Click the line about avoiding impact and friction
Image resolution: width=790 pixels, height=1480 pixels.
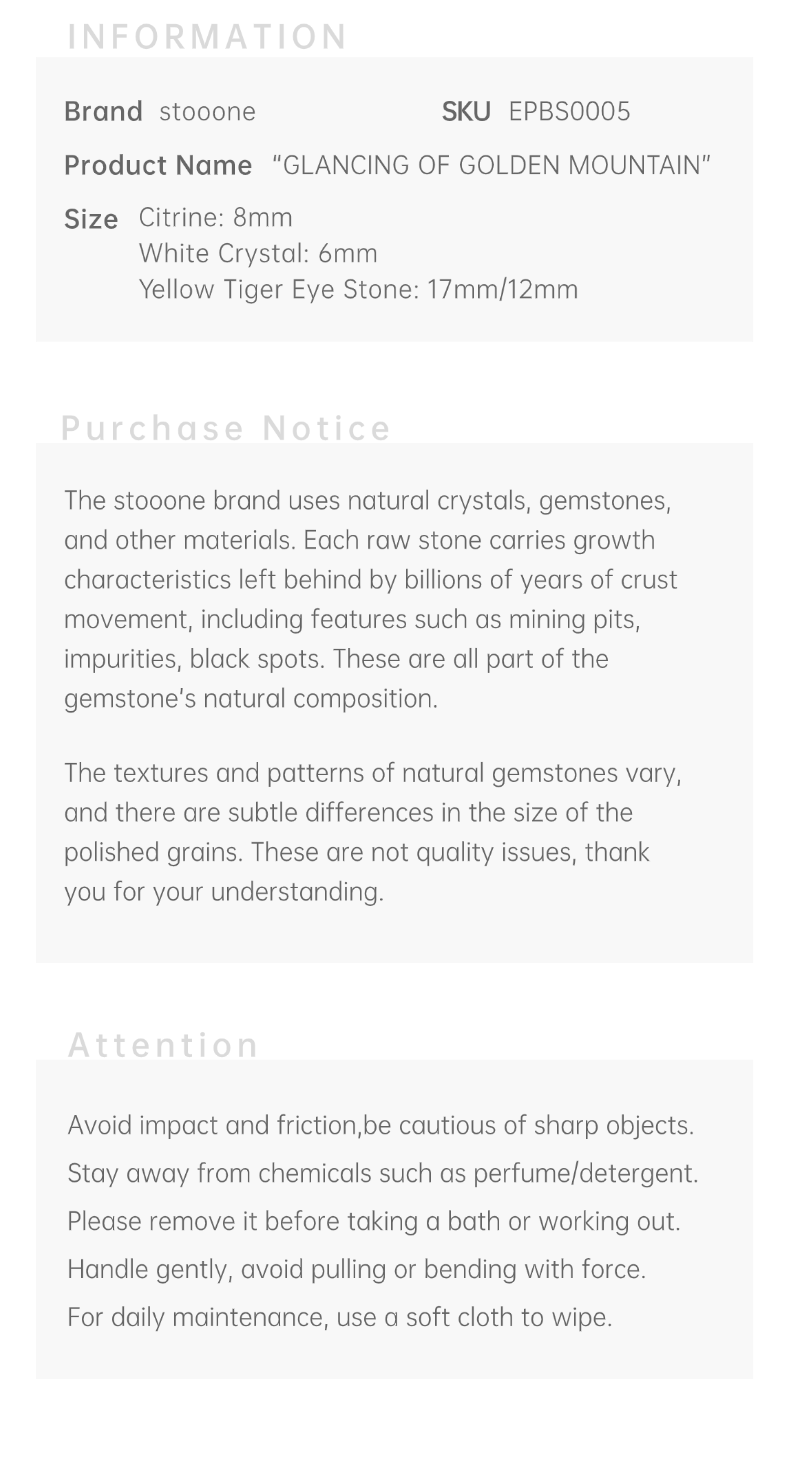[x=380, y=1126]
